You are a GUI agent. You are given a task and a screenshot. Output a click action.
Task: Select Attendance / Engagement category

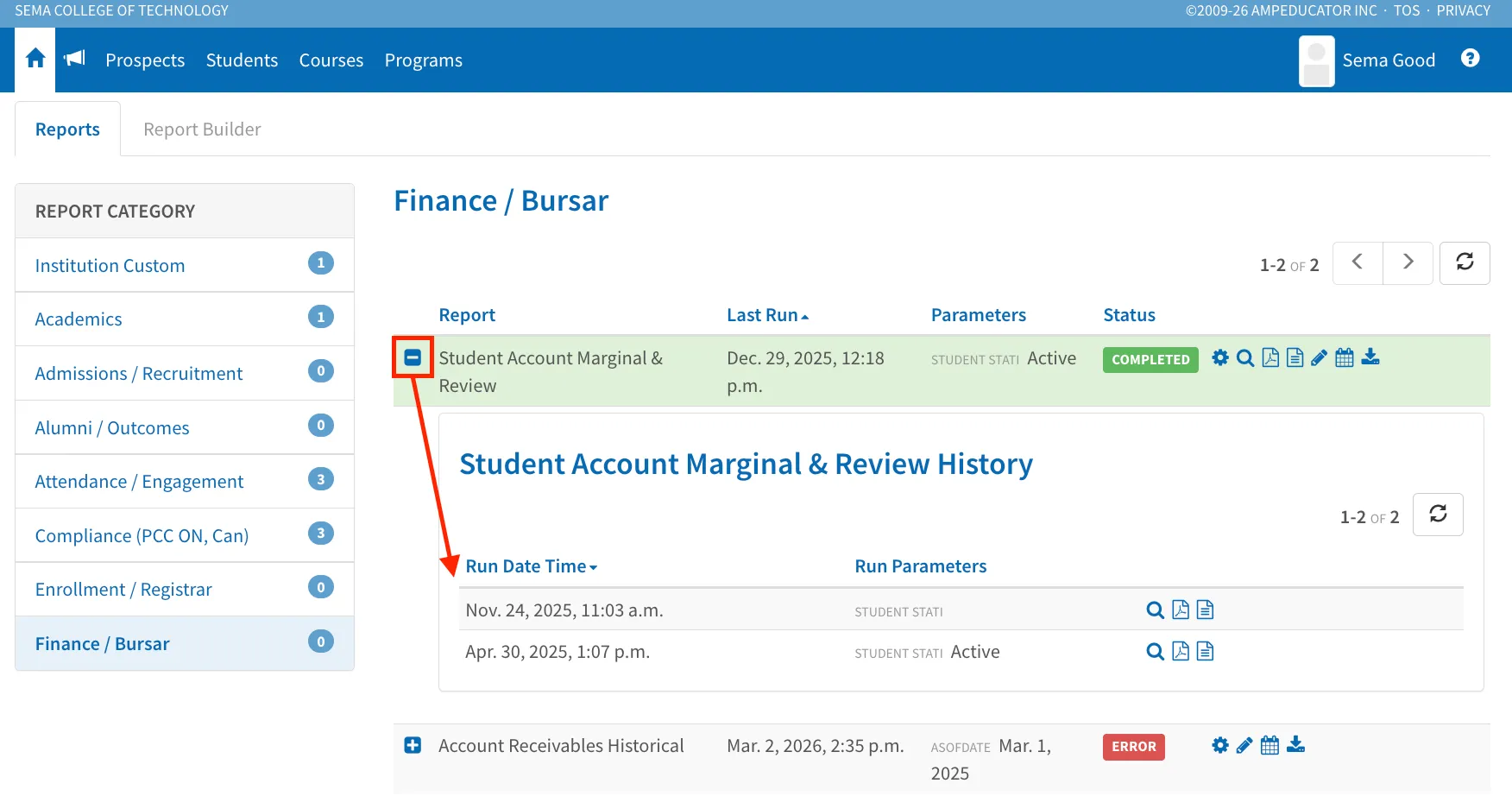coord(185,481)
